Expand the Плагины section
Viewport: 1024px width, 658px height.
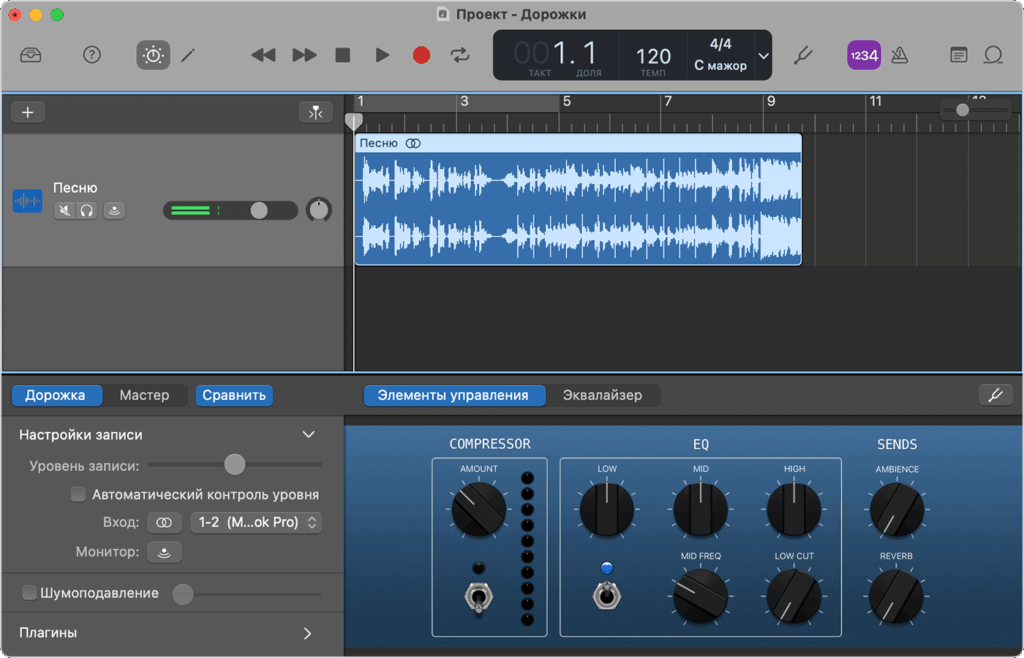[308, 633]
